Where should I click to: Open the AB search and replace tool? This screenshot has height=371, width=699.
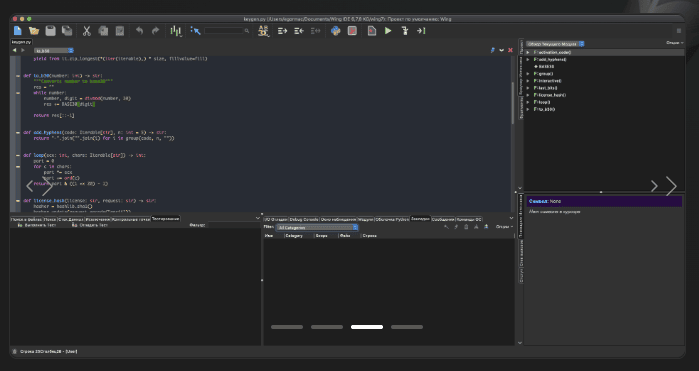[x=263, y=31]
